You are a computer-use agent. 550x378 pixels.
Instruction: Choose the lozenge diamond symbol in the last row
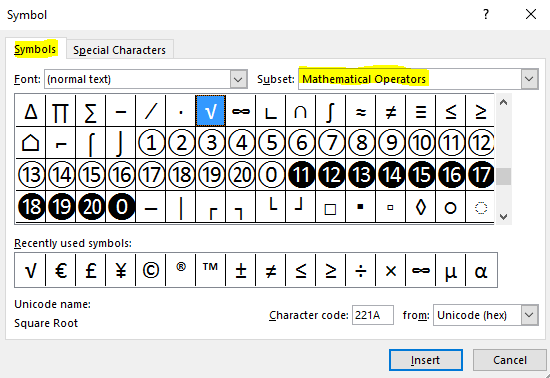tap(421, 207)
